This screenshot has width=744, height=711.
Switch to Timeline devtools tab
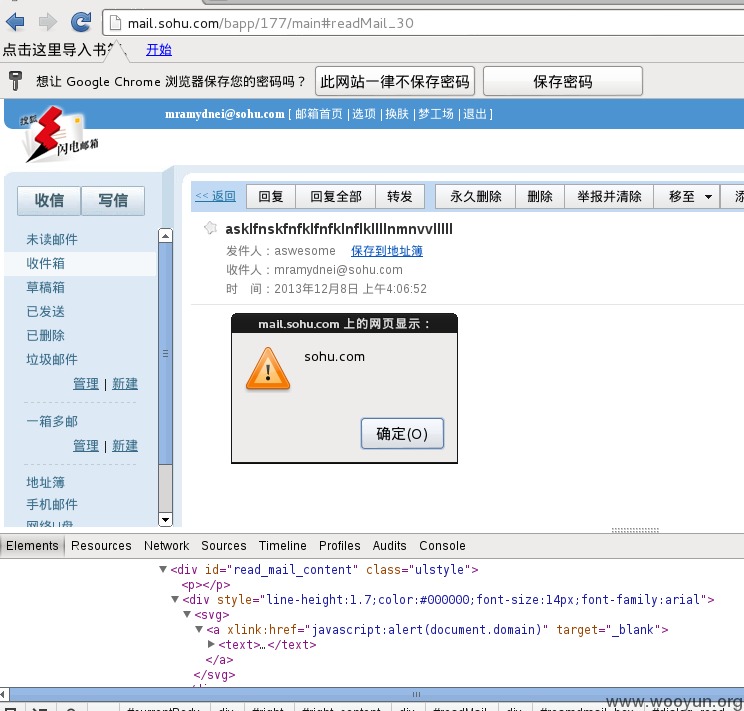[x=282, y=546]
